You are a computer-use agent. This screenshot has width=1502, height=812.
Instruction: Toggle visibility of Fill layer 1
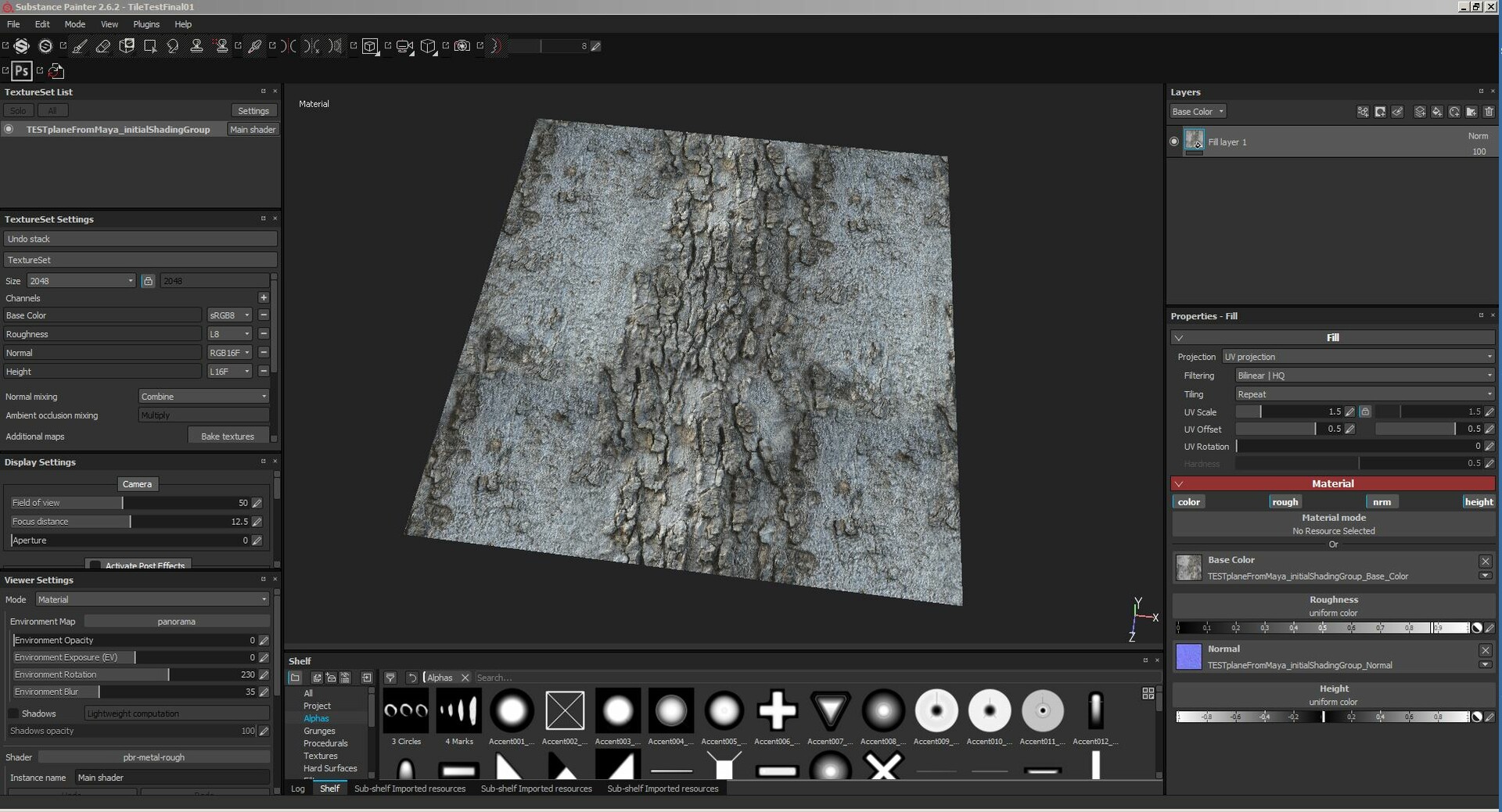(1174, 142)
